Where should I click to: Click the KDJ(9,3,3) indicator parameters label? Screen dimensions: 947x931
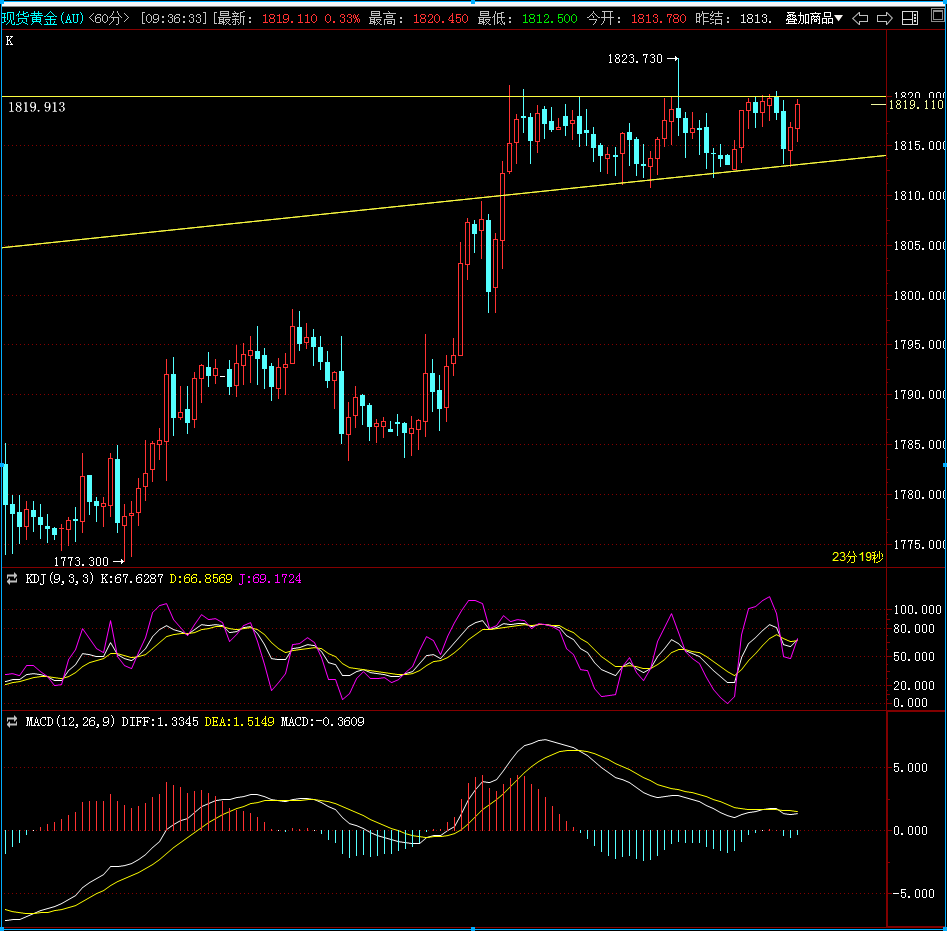(x=60, y=579)
